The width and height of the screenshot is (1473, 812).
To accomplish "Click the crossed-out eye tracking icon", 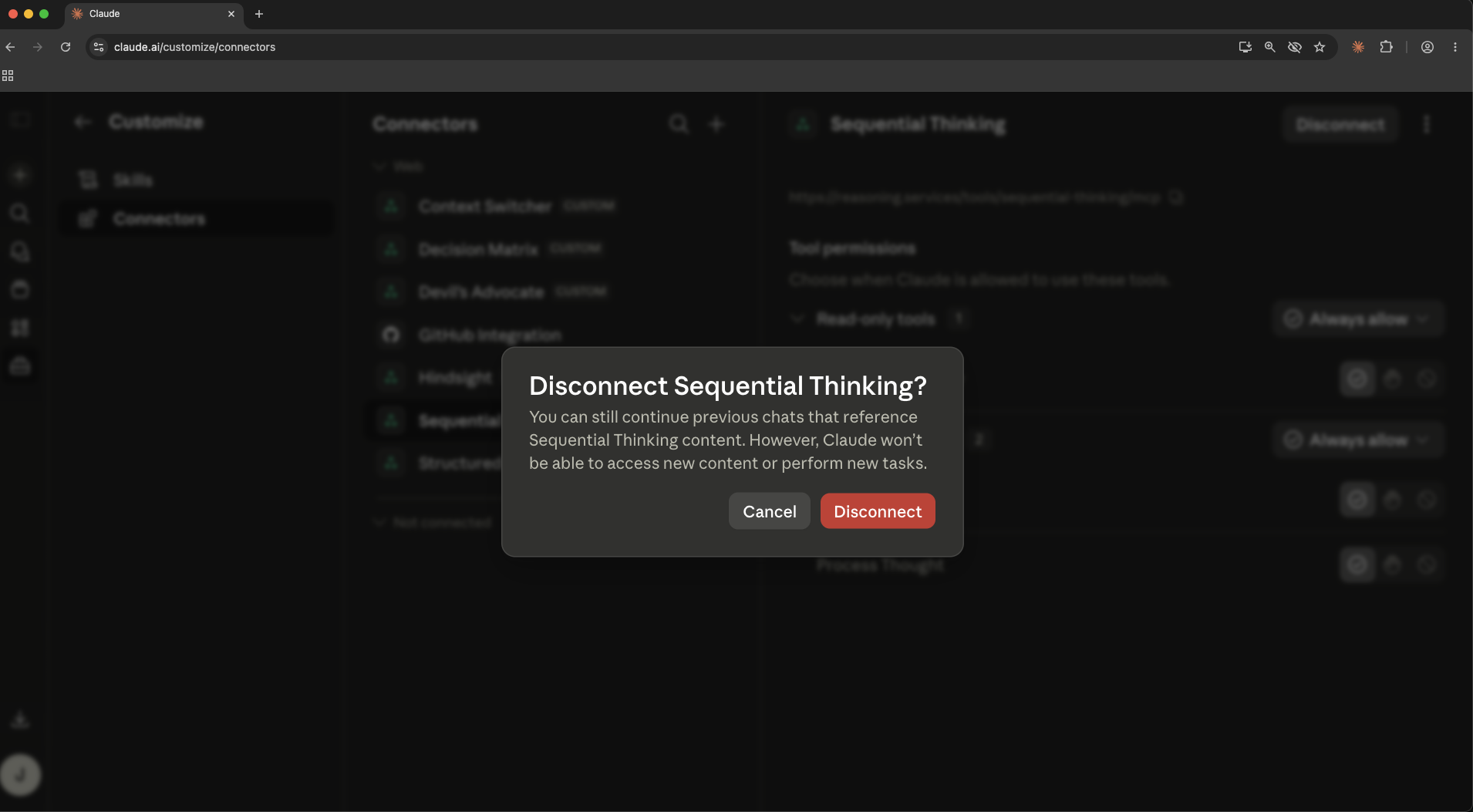I will pyautogui.click(x=1295, y=47).
